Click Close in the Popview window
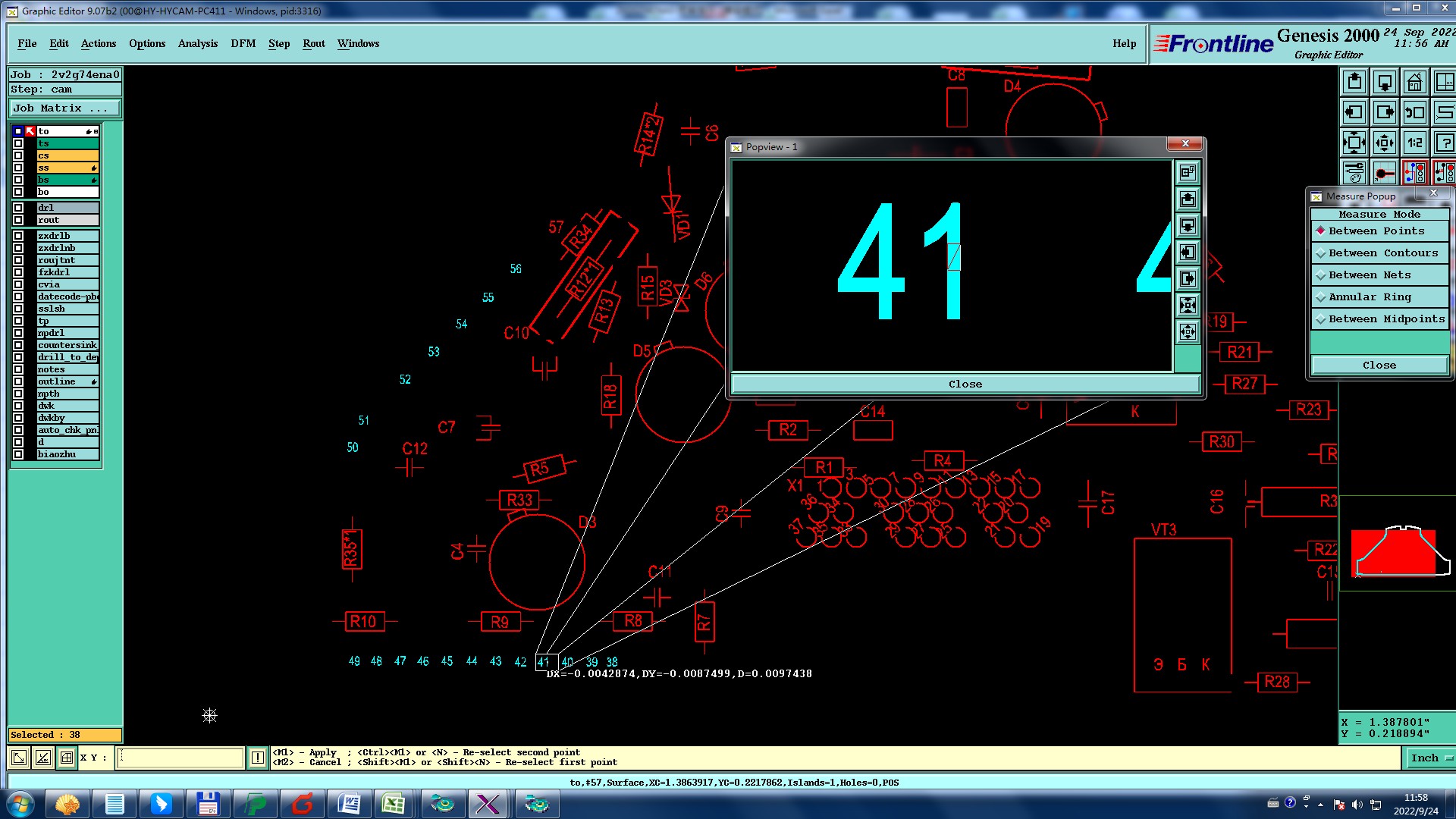The image size is (1456, 819). [965, 384]
